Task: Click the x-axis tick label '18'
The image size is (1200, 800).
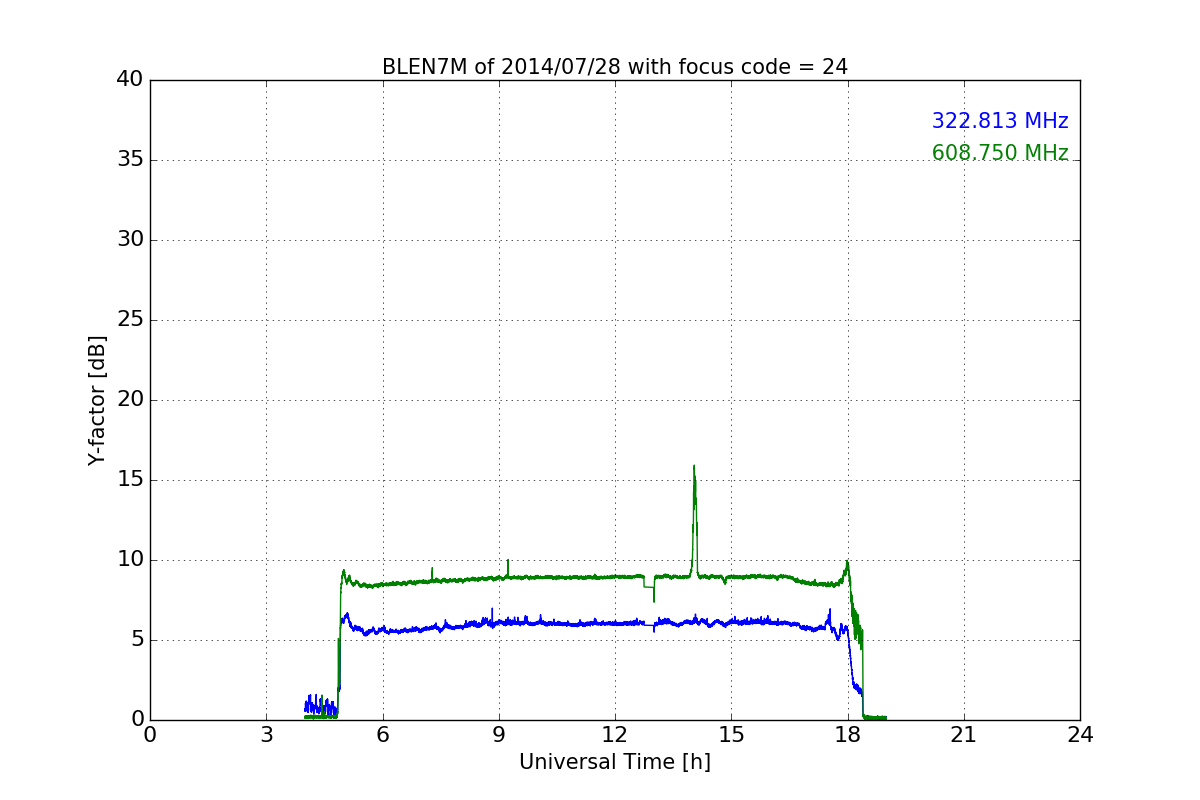Action: 847,735
